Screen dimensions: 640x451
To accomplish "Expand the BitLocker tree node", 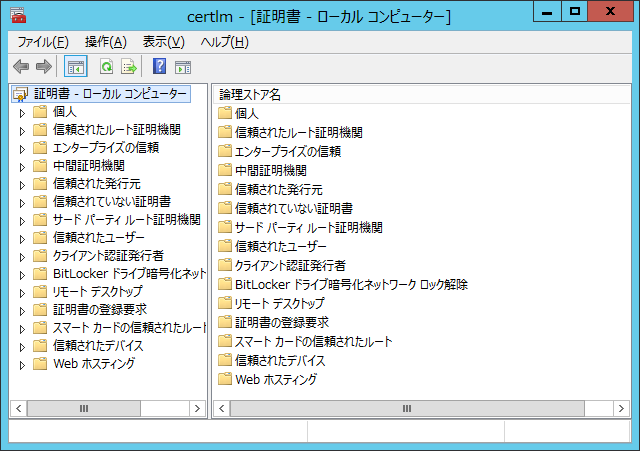I will 22,275.
